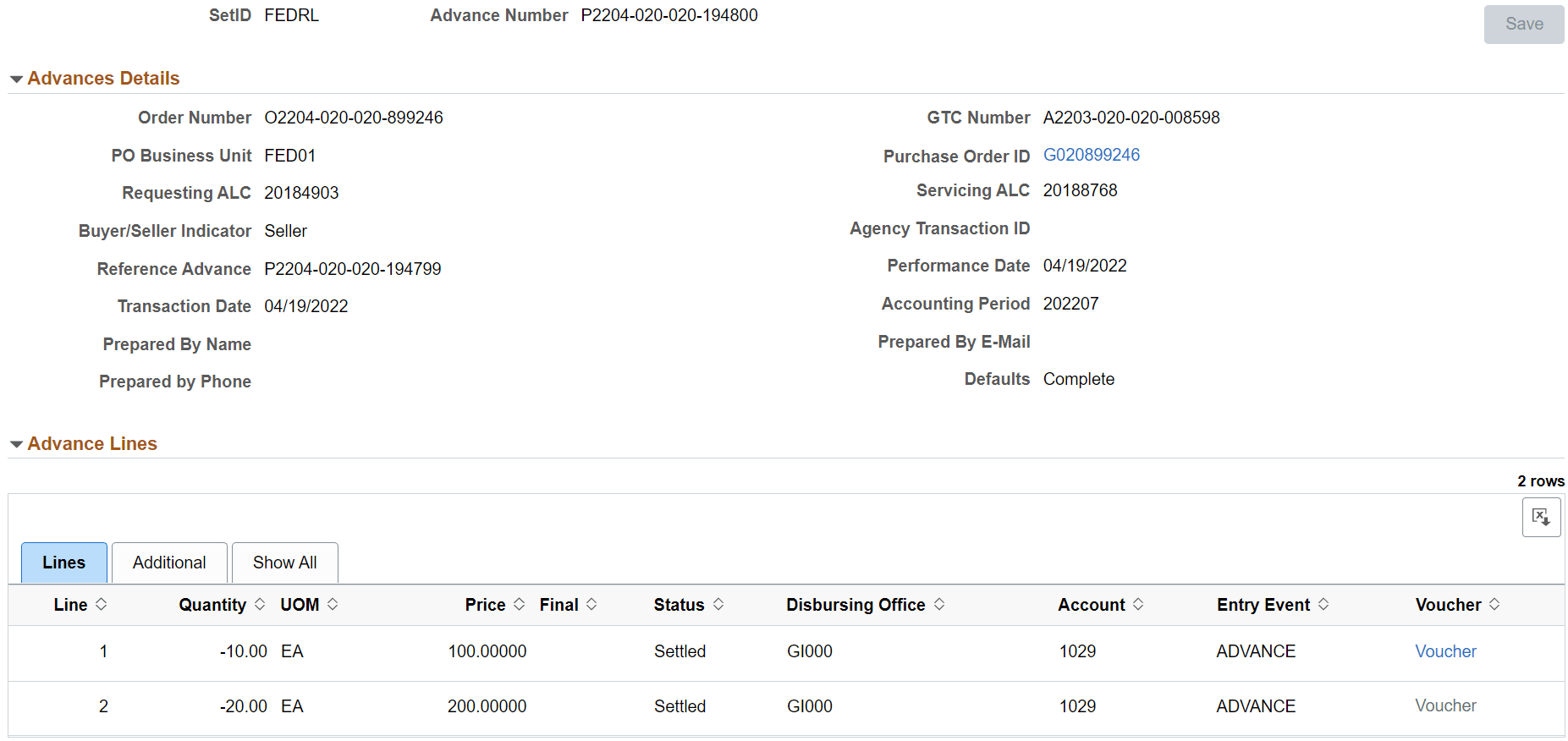Viewport: 1568px width, 741px height.
Task: Open the Voucher link for line 2
Action: tap(1445, 705)
